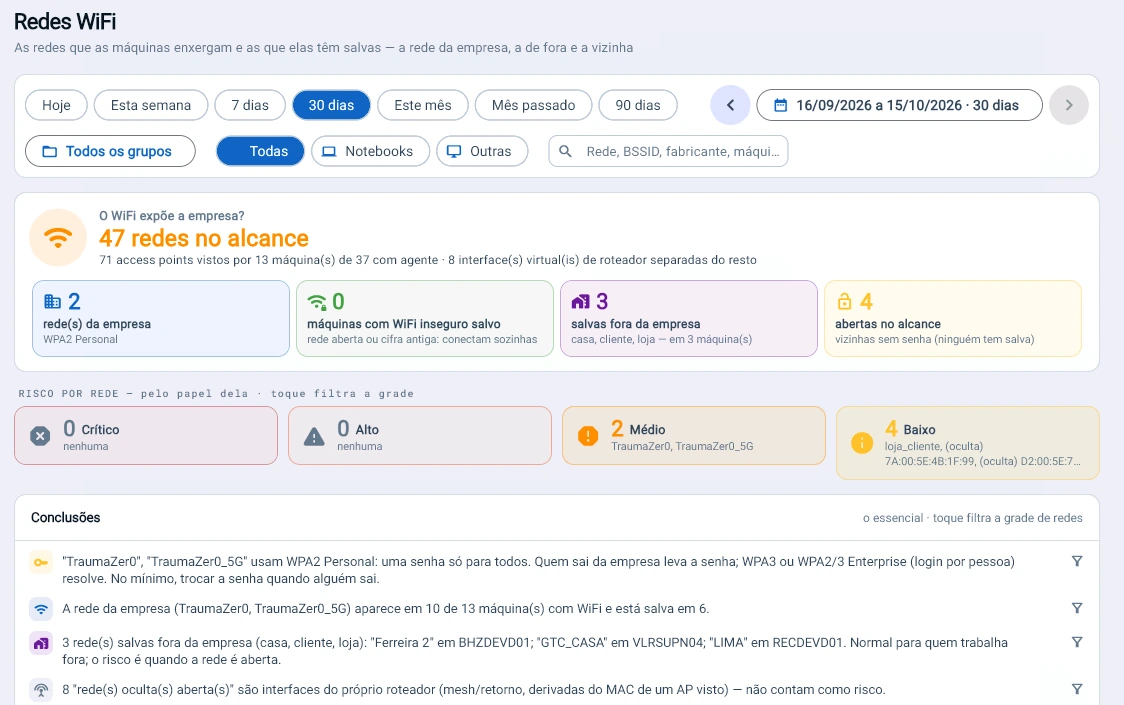The height and width of the screenshot is (705, 1124).
Task: Click the Redes WiFi page title
Action: (x=65, y=22)
